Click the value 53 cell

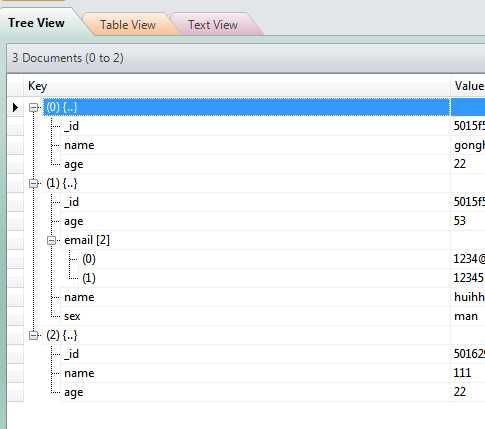468,221
